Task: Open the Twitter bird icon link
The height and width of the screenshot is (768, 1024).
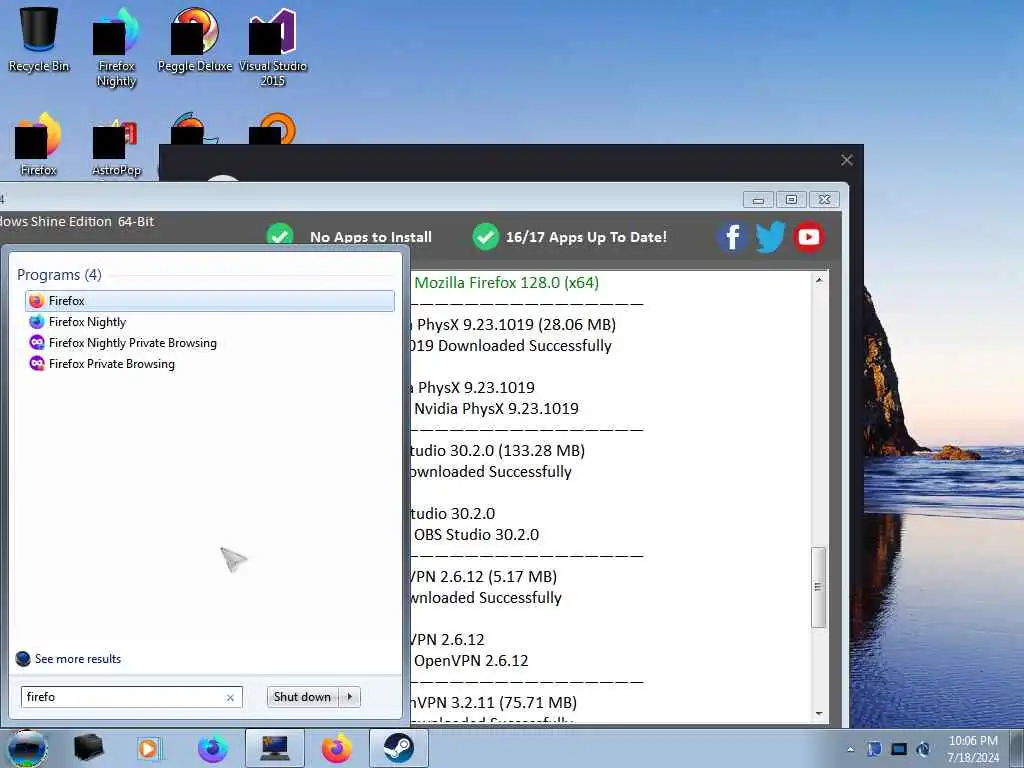Action: click(771, 236)
